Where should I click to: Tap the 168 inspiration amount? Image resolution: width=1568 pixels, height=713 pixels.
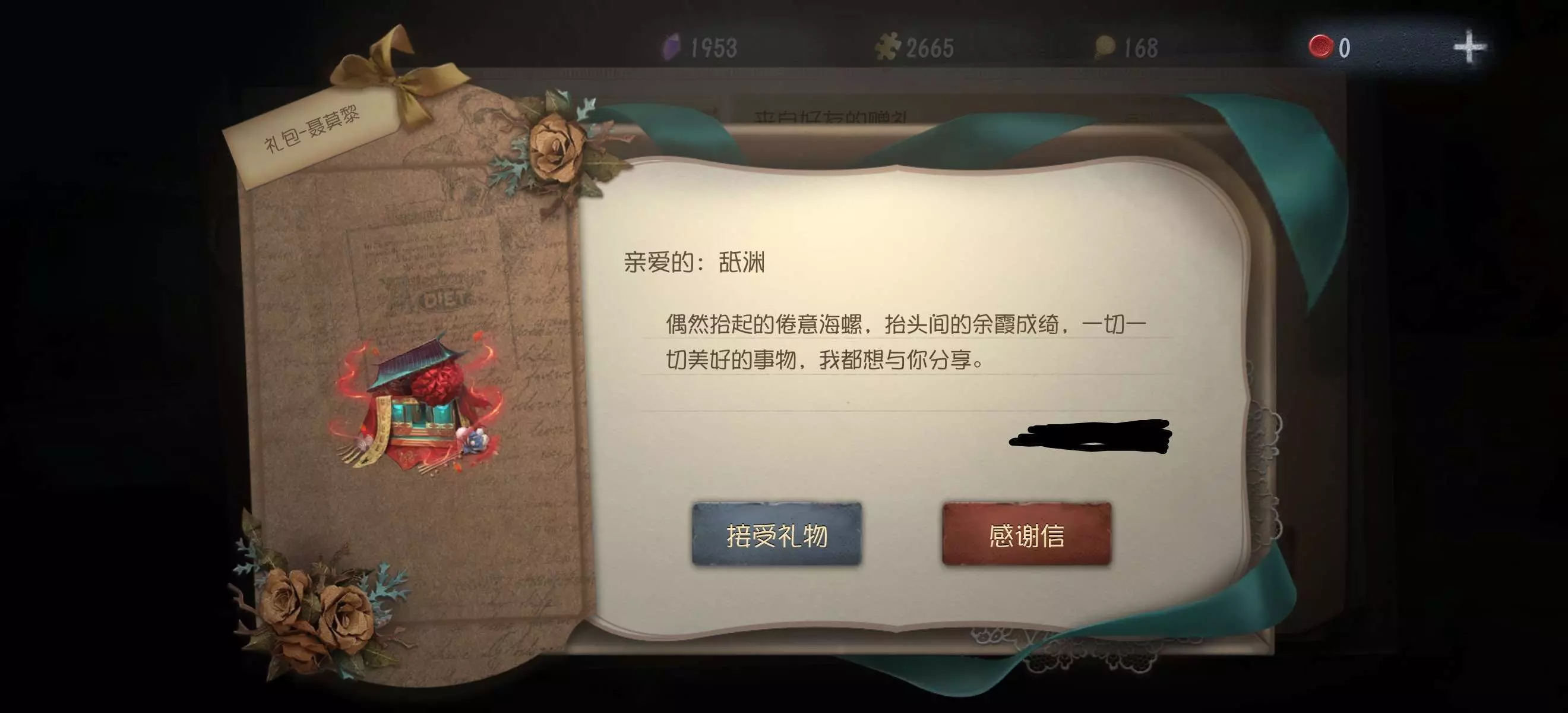click(x=1140, y=48)
